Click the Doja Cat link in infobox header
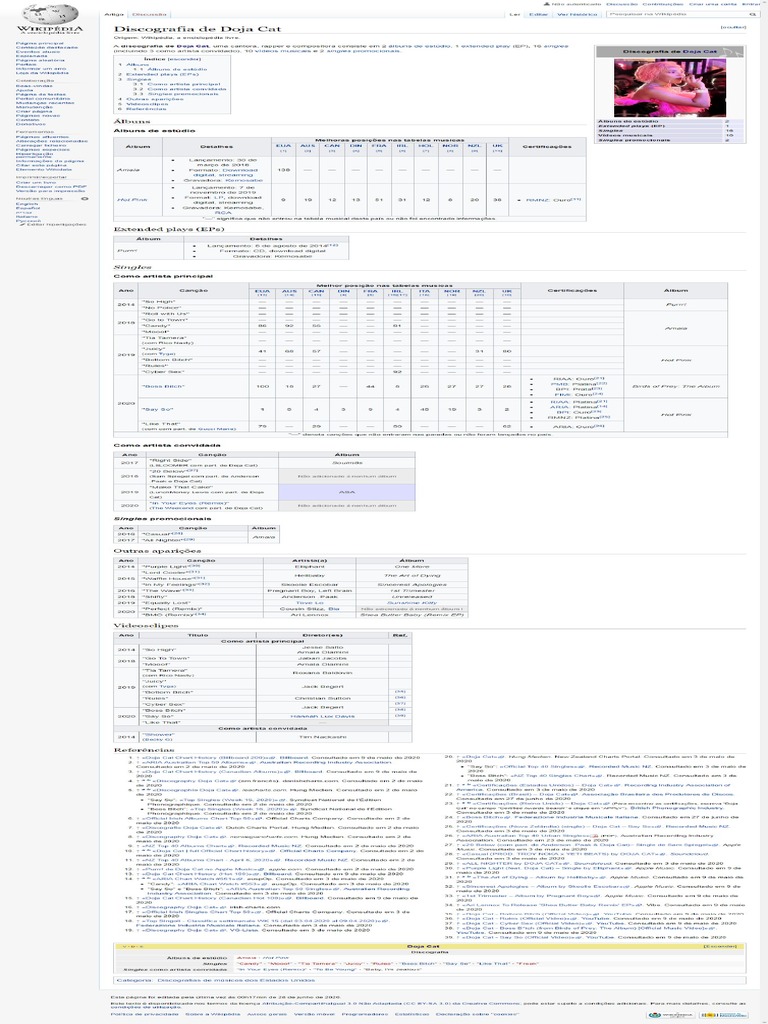 click(700, 51)
